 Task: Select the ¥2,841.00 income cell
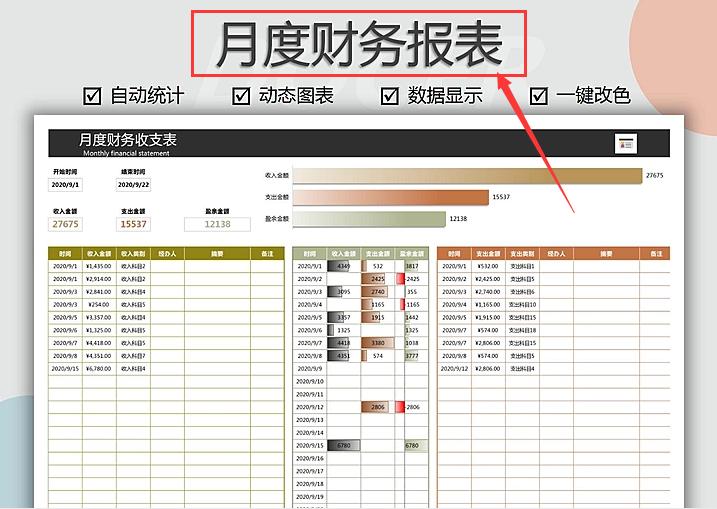click(x=99, y=291)
